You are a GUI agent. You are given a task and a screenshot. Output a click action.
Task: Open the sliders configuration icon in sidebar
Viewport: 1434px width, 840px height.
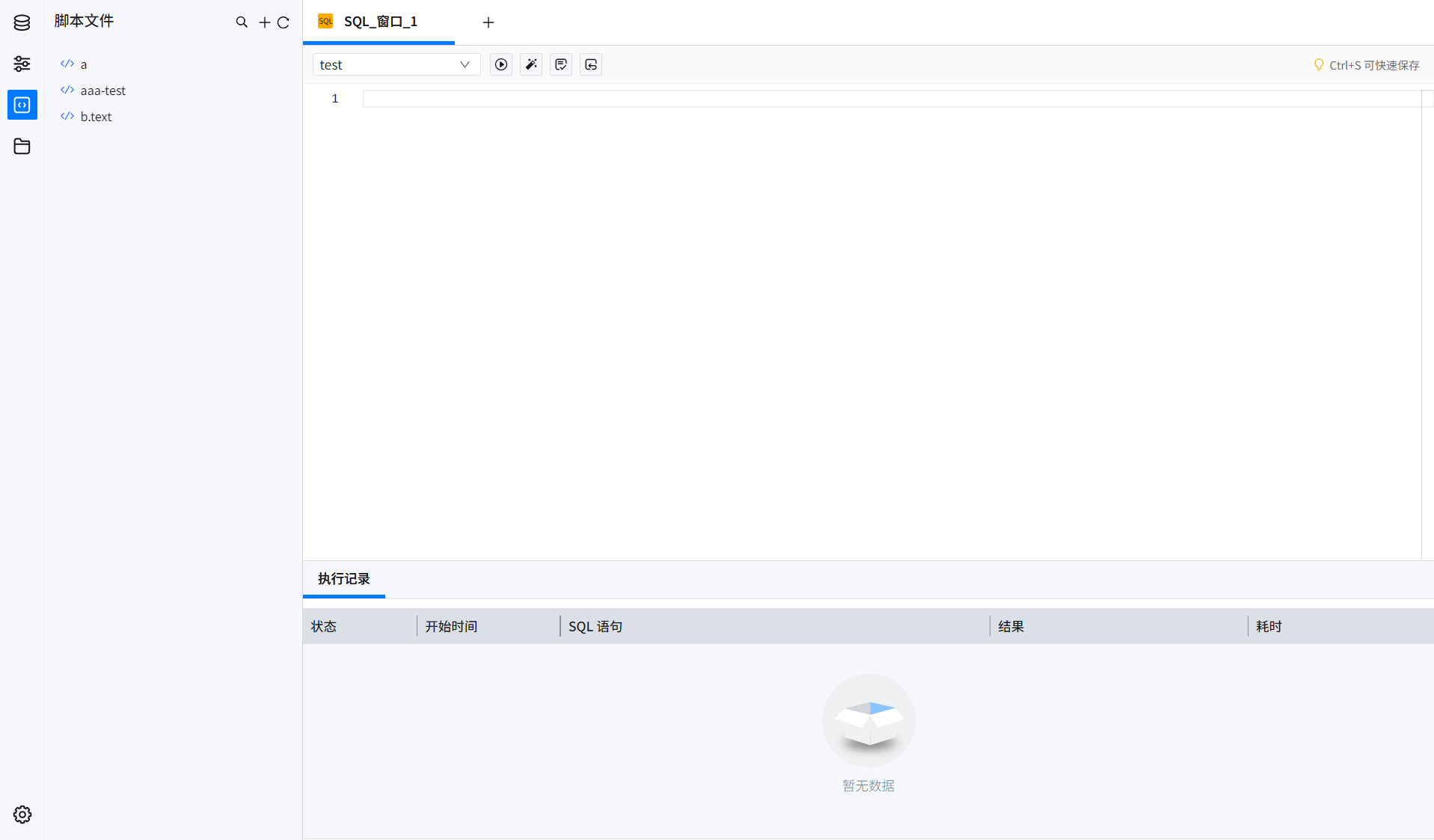click(x=22, y=64)
